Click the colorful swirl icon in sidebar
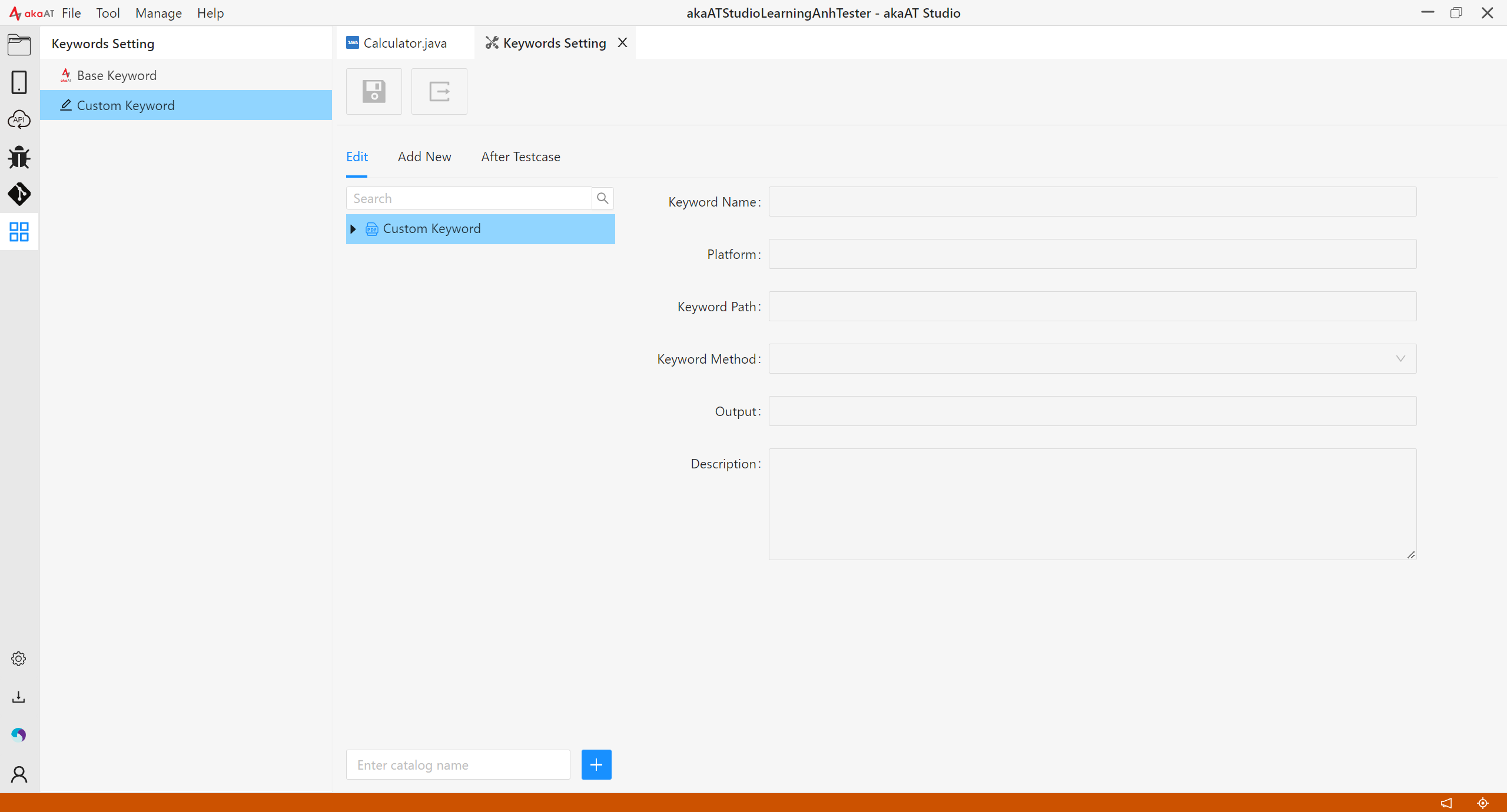This screenshot has height=812, width=1507. point(19,734)
